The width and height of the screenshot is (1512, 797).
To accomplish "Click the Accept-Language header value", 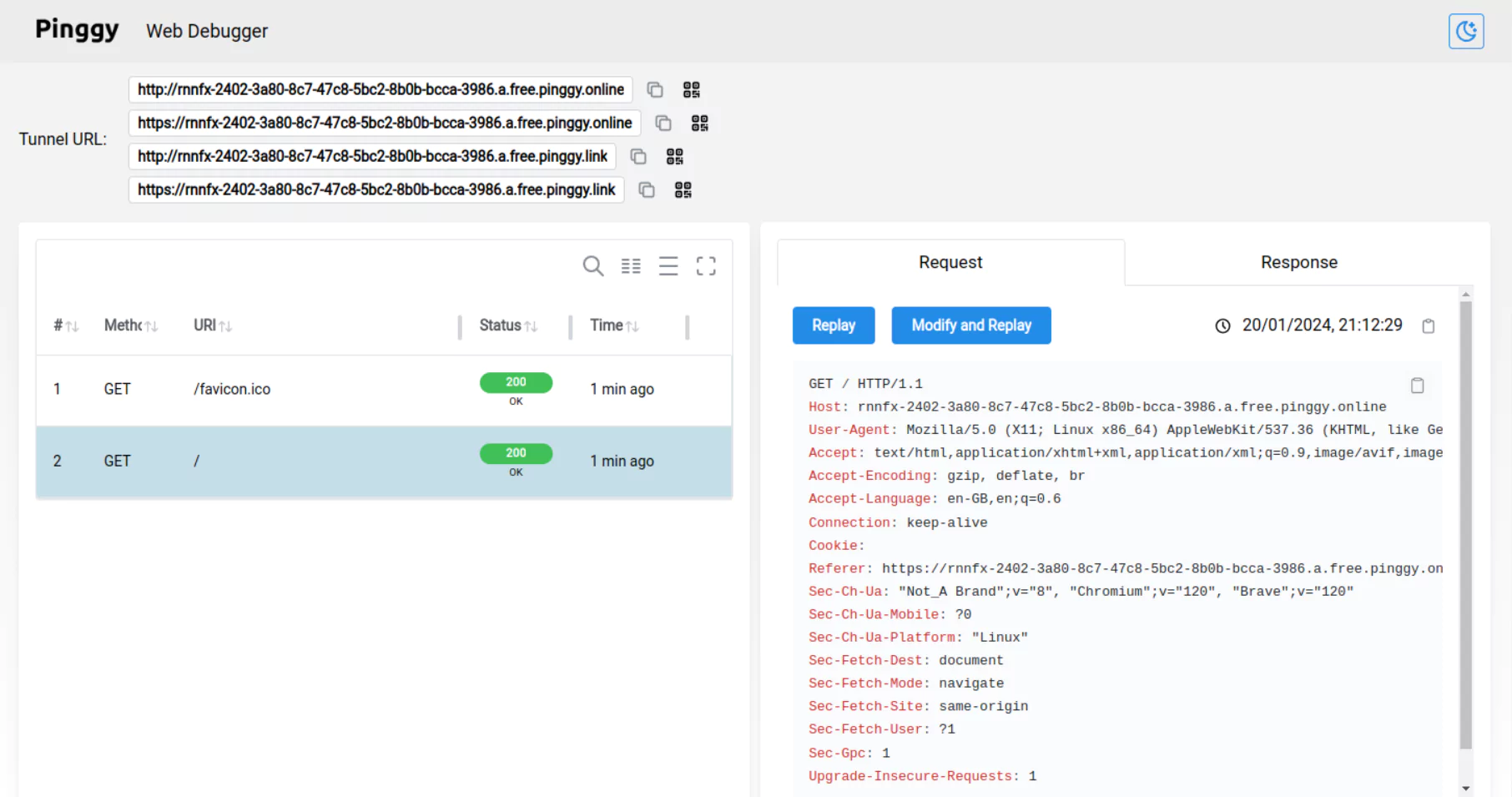I will click(1004, 499).
